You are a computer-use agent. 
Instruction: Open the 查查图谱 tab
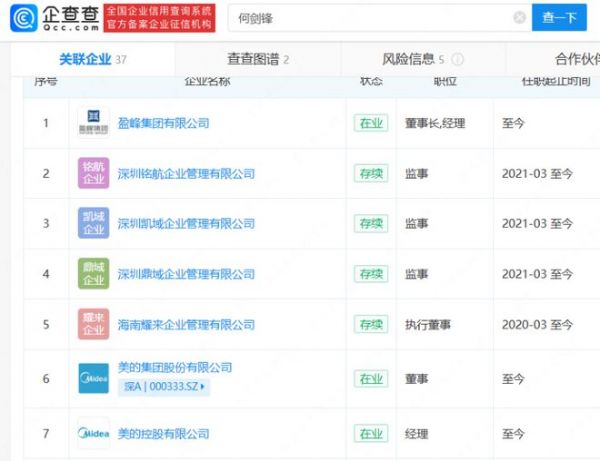[x=257, y=60]
